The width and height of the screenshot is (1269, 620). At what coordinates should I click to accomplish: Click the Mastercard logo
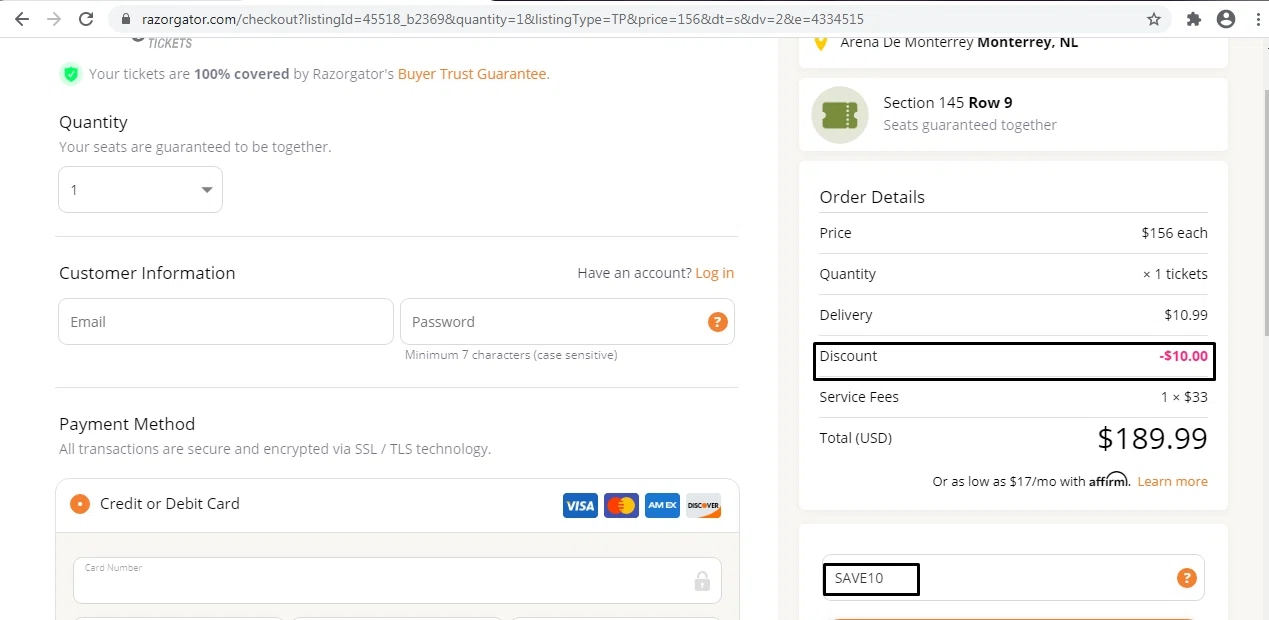(x=621, y=505)
